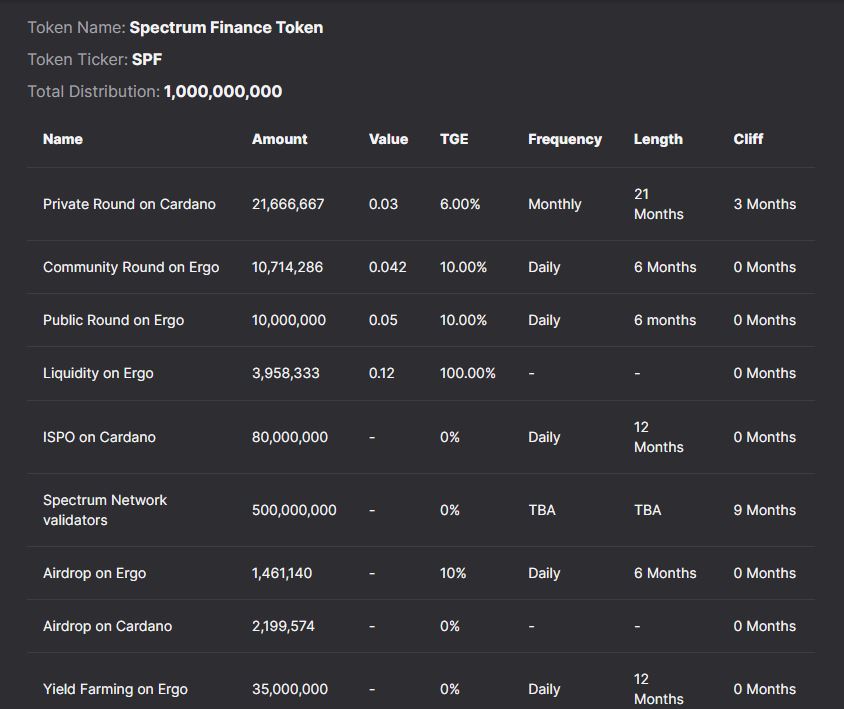Viewport: 844px width, 709px height.
Task: Click the Amount column header
Action: tap(279, 139)
